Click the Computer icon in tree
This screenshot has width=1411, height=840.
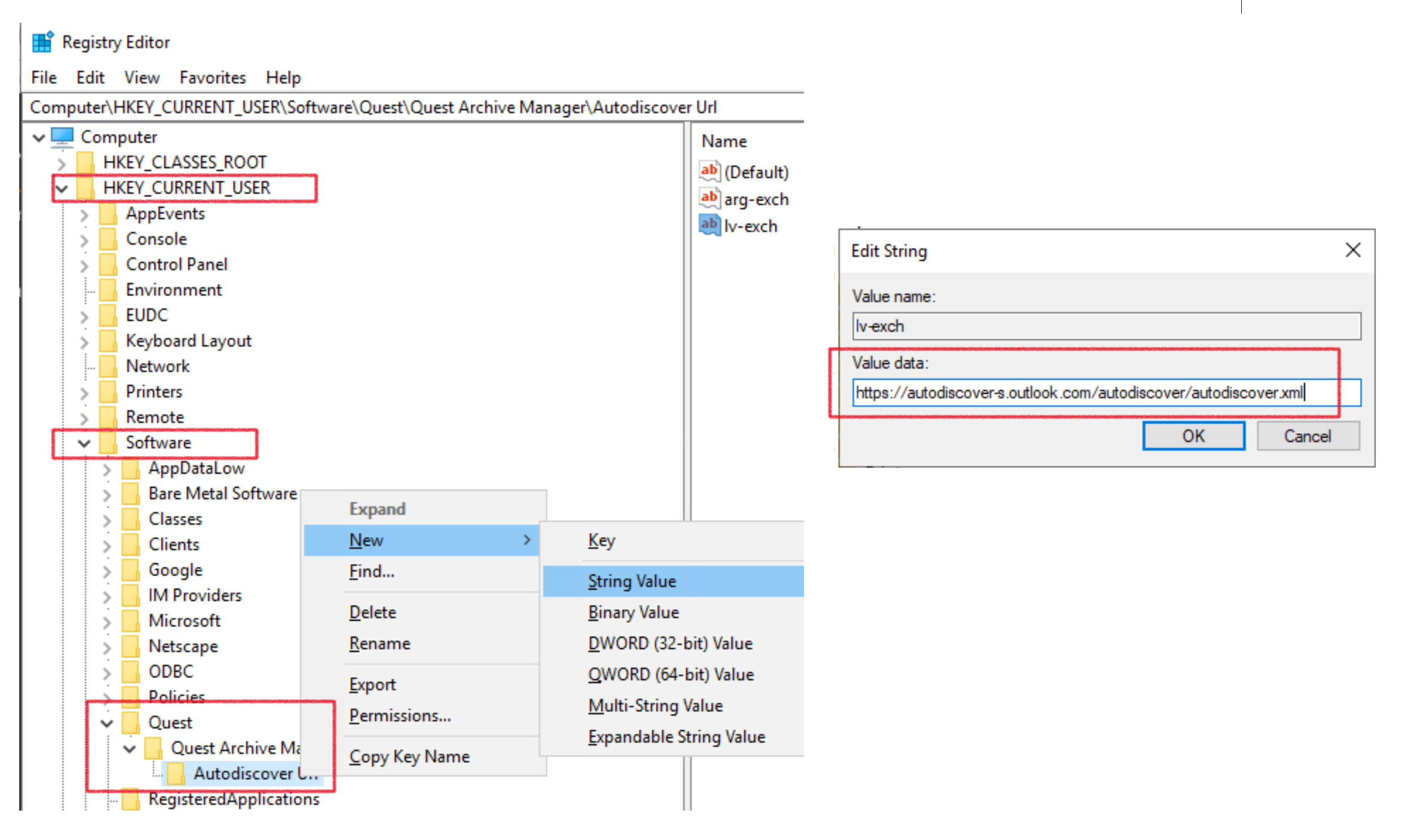coord(62,137)
